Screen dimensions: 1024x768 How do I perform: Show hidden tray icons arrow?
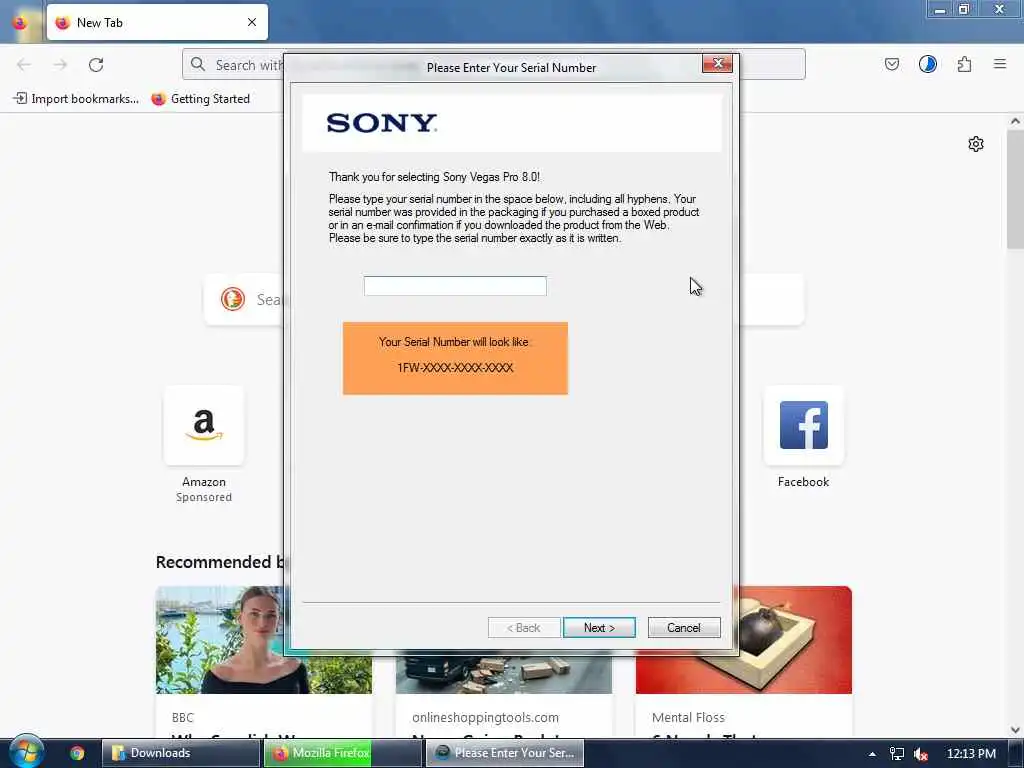(x=872, y=754)
